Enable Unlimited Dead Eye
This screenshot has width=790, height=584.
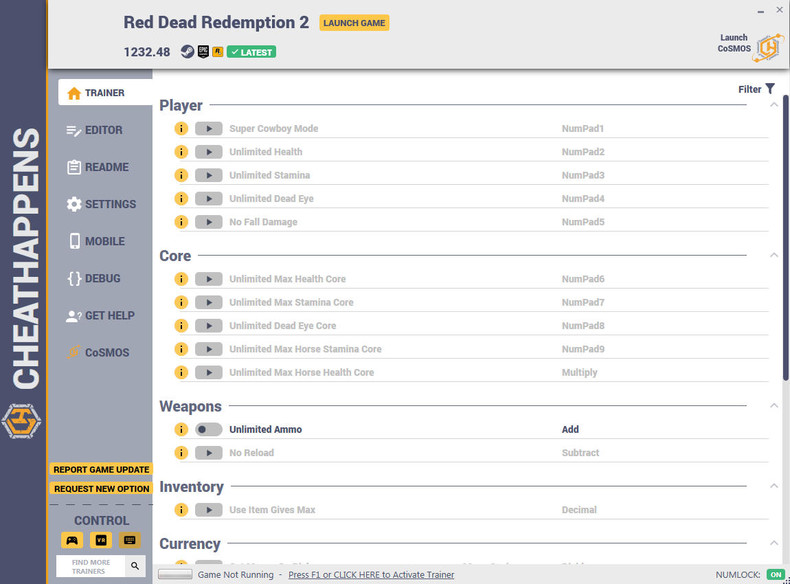coord(209,199)
